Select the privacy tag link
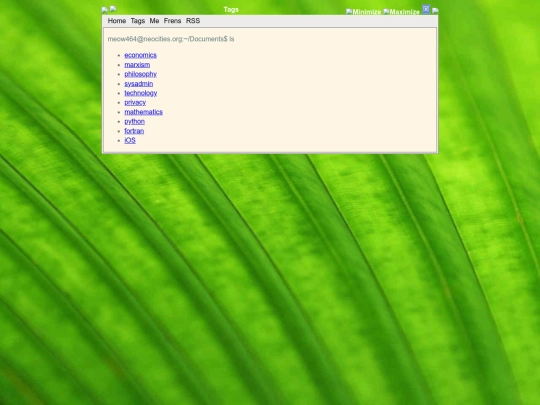 click(x=135, y=103)
